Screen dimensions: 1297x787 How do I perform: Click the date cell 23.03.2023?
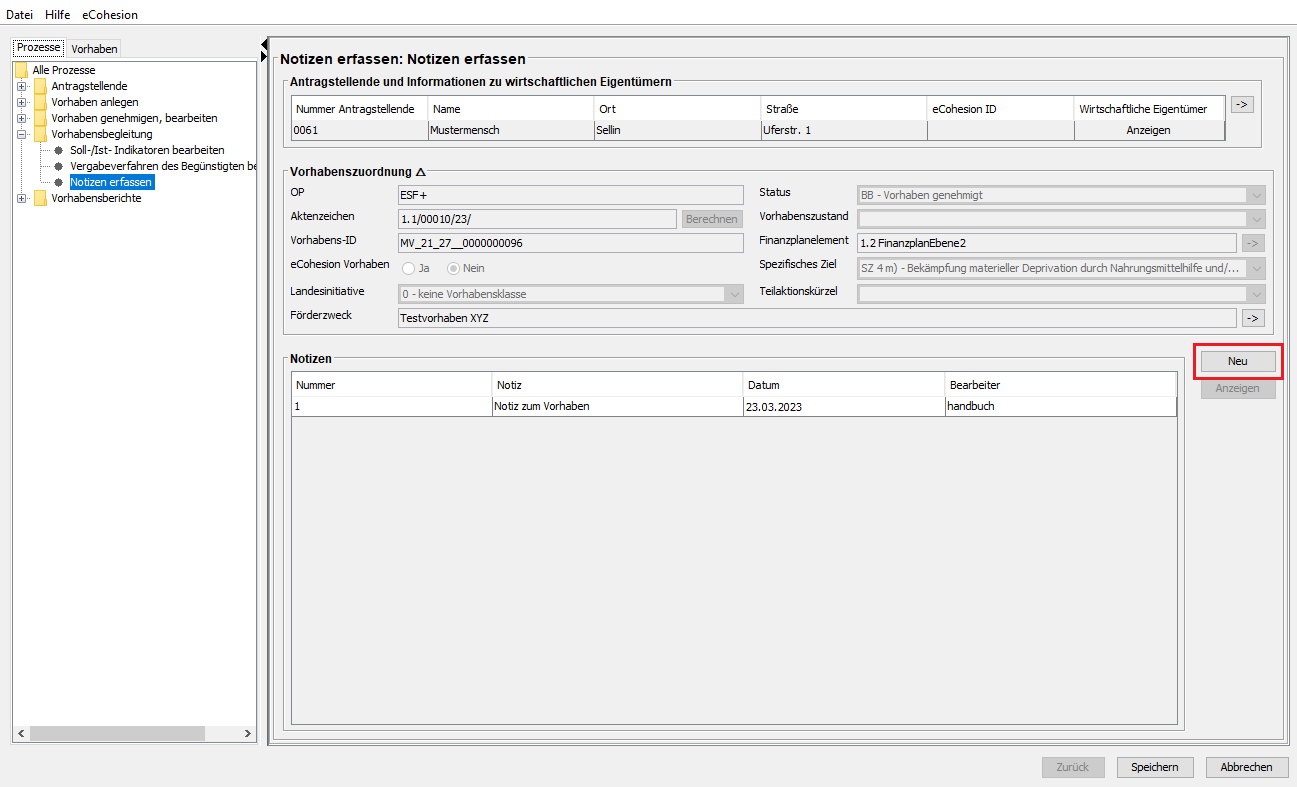click(x=844, y=406)
